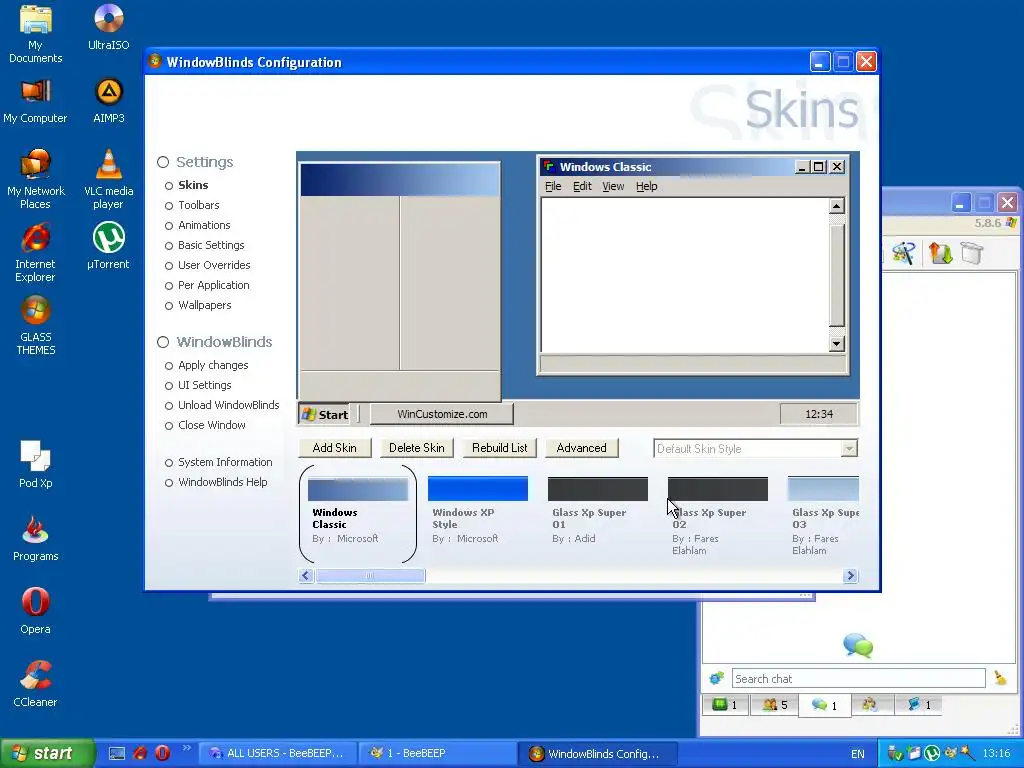The width and height of the screenshot is (1024, 768).
Task: Click the skin list horizontal scroll thumb
Action: click(370, 576)
